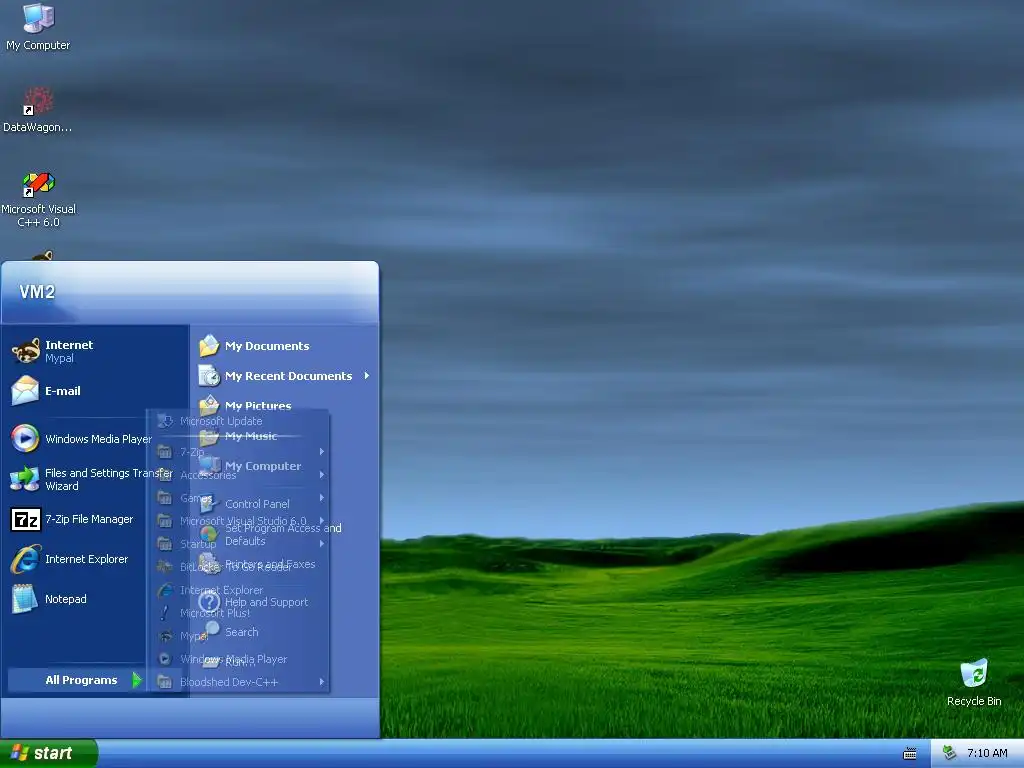The height and width of the screenshot is (768, 1024).
Task: Select Bloodshed Dev-C++ program group
Action: pyautogui.click(x=238, y=682)
